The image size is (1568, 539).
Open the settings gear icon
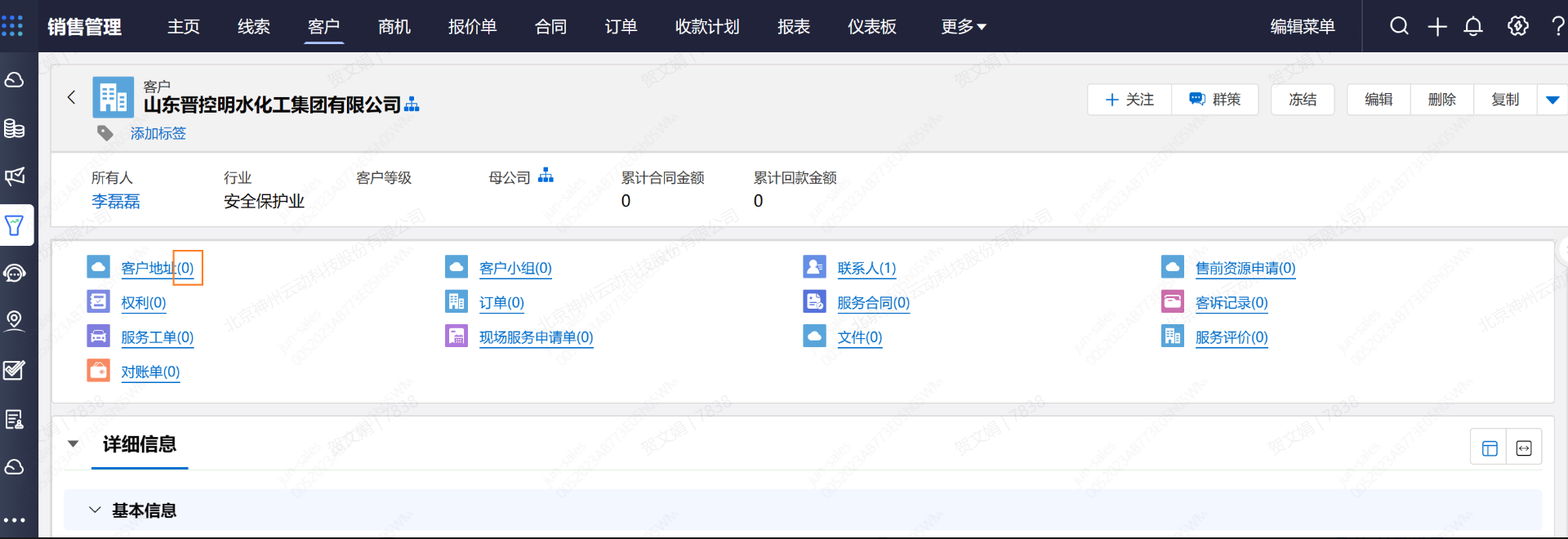click(1517, 26)
